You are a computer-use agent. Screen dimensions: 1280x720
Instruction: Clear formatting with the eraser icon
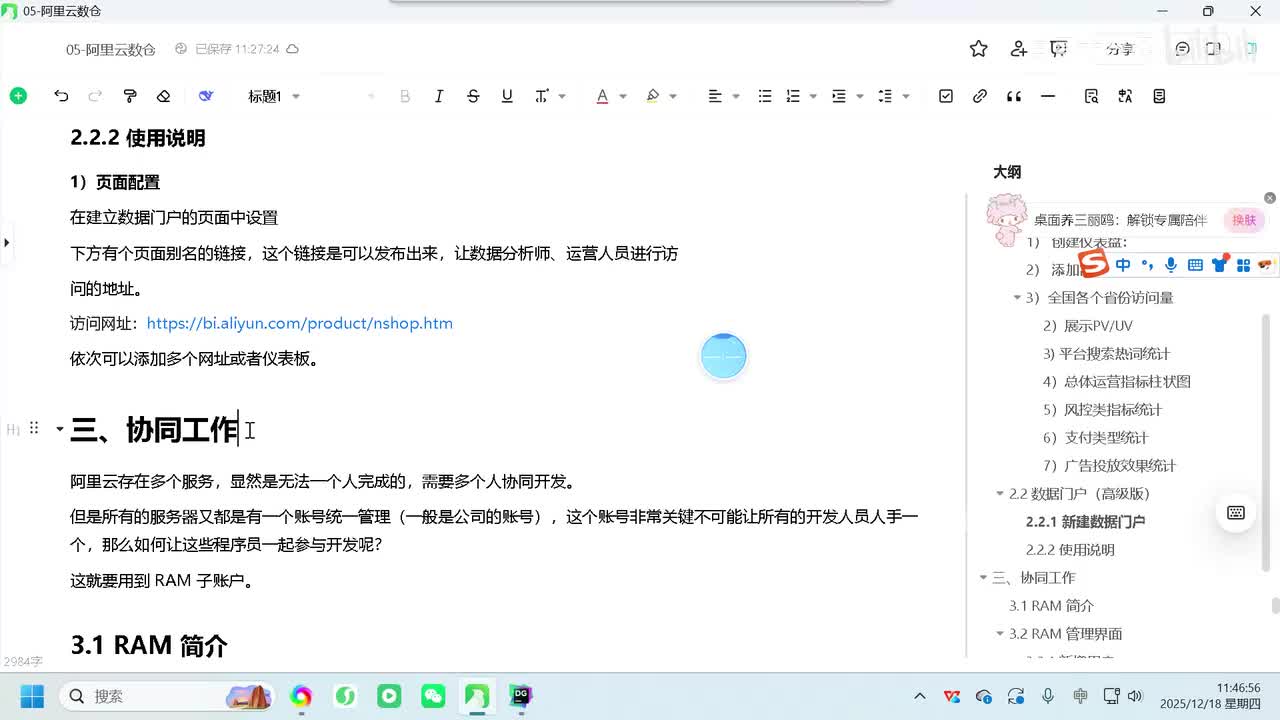pos(164,96)
